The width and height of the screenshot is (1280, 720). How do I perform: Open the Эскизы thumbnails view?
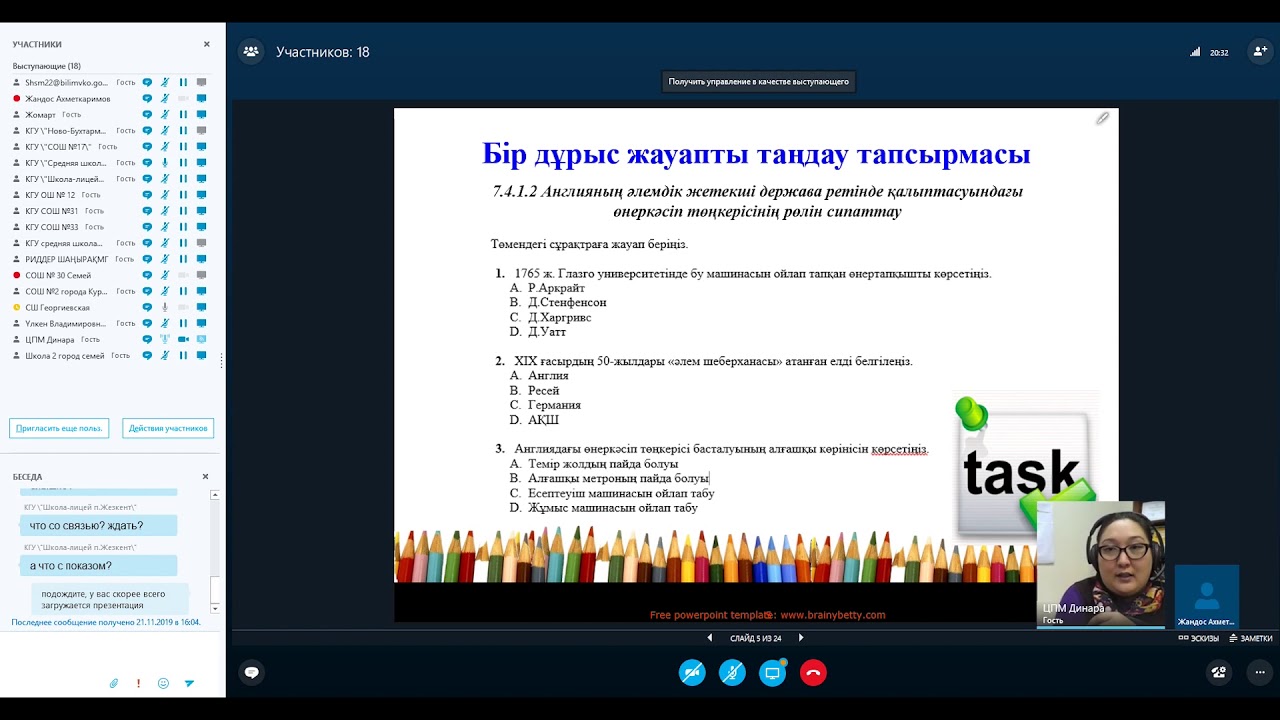tap(1199, 638)
